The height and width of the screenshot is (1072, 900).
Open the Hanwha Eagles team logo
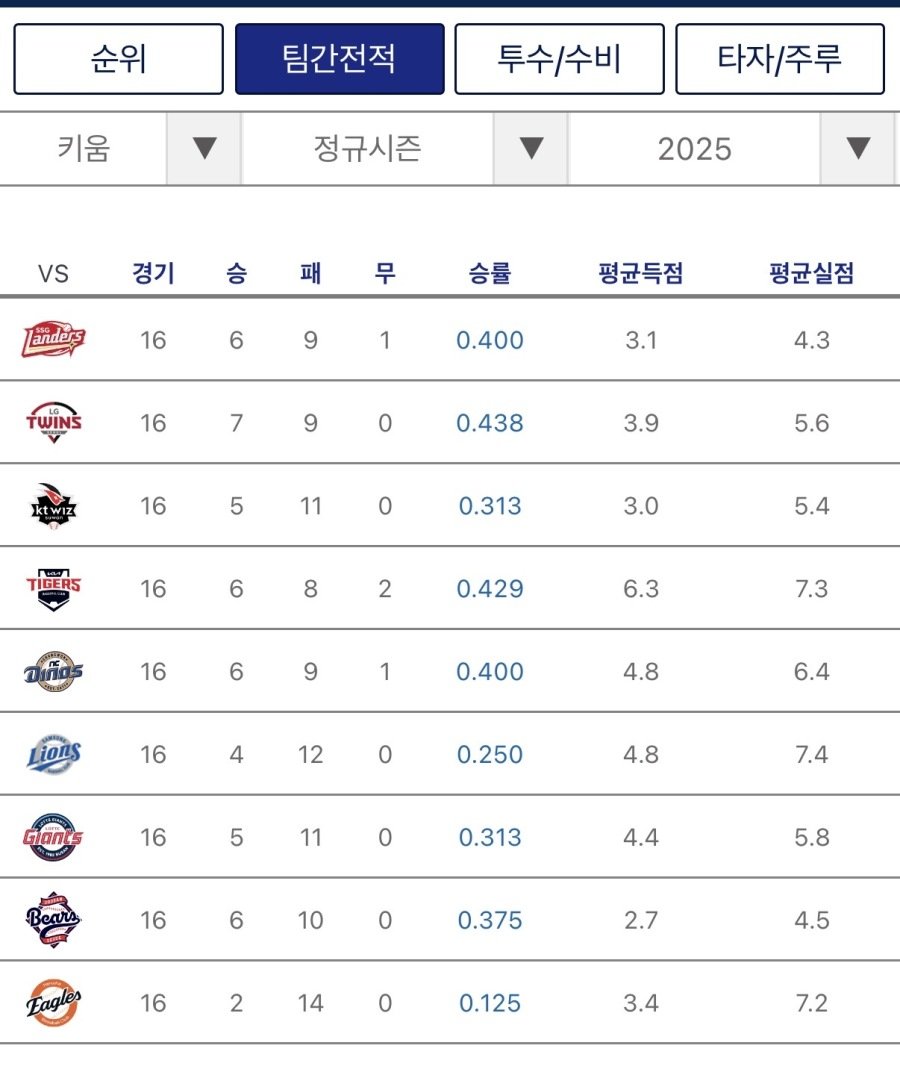coord(54,1003)
